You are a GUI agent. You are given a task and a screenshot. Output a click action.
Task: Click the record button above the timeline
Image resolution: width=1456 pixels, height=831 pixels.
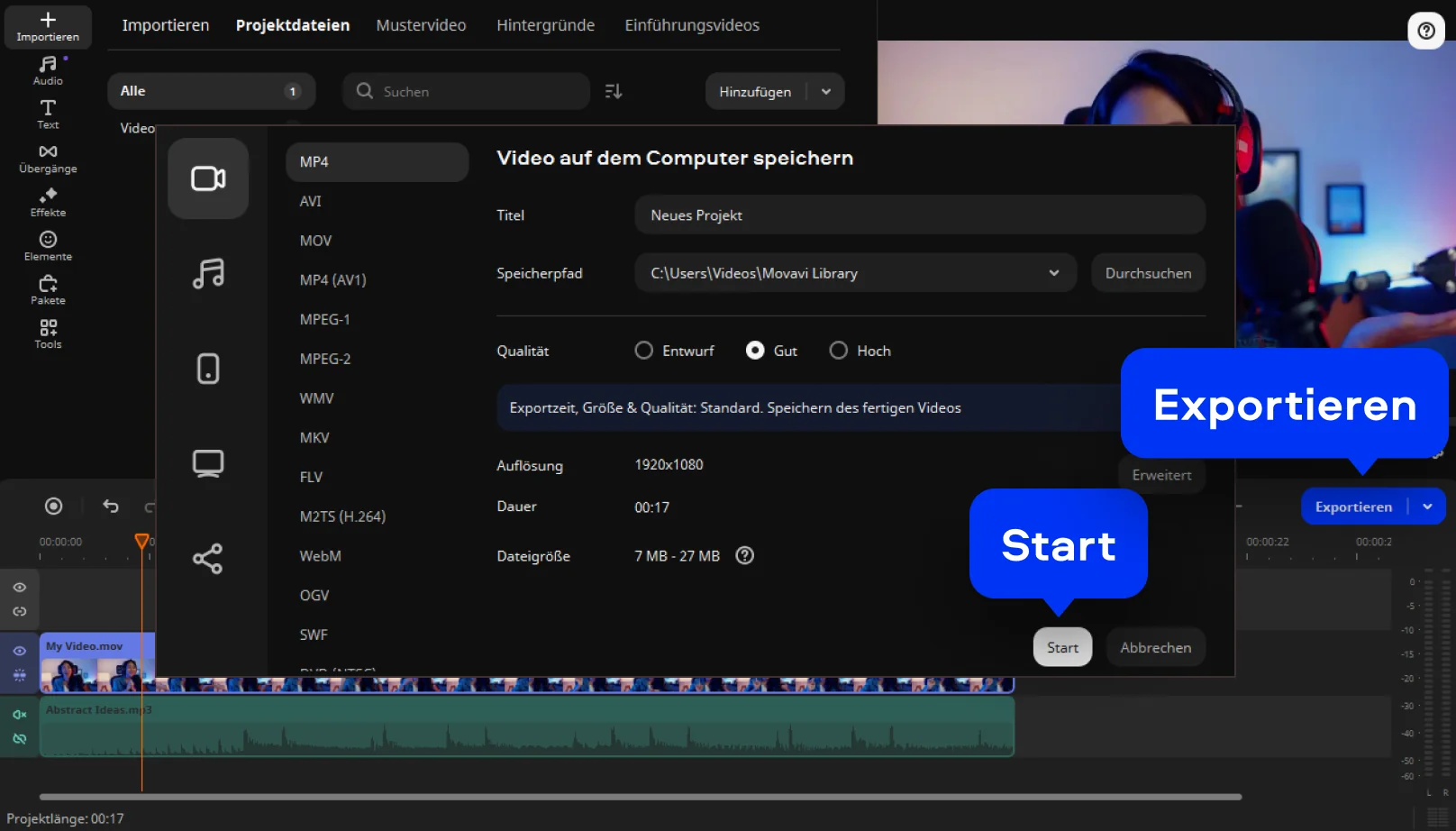click(54, 507)
